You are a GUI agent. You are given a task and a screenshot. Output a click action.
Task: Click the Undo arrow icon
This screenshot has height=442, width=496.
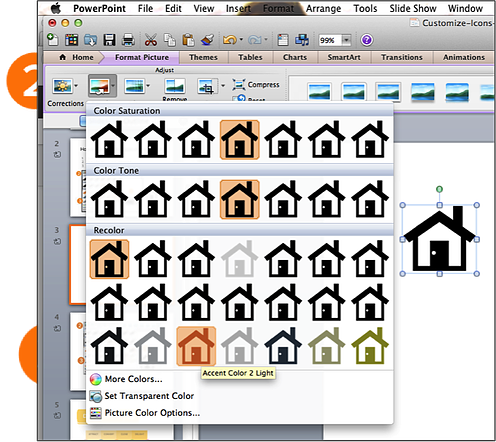coord(229,40)
